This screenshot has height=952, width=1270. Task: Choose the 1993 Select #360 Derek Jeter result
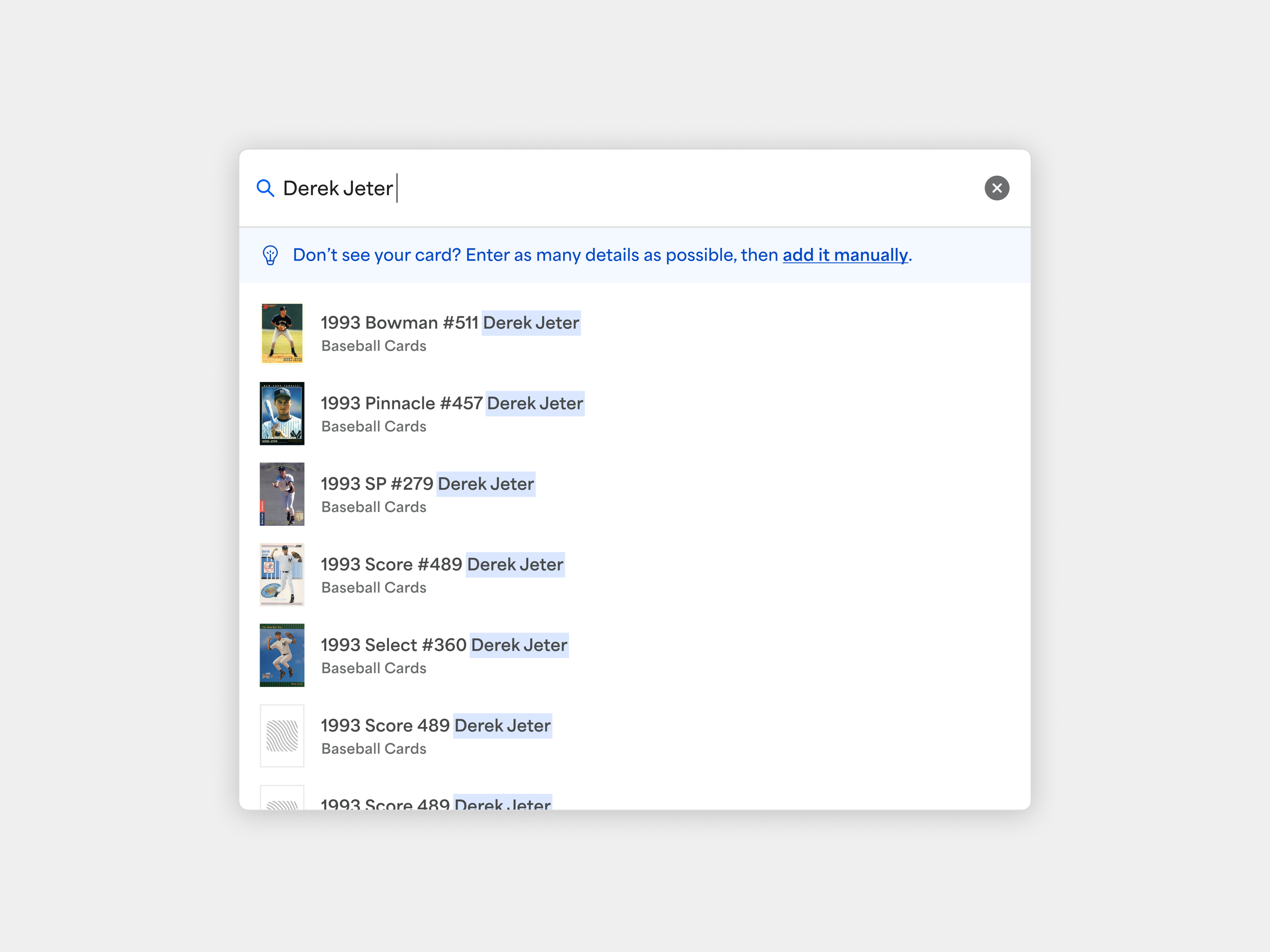click(x=444, y=645)
